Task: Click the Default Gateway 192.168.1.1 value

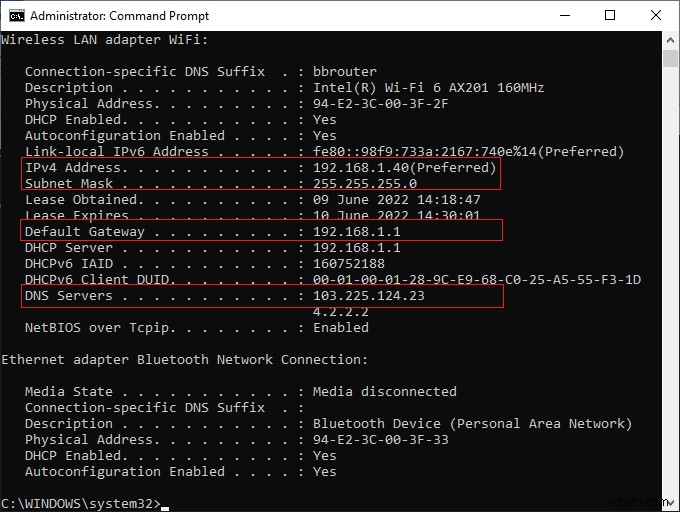Action: [356, 232]
